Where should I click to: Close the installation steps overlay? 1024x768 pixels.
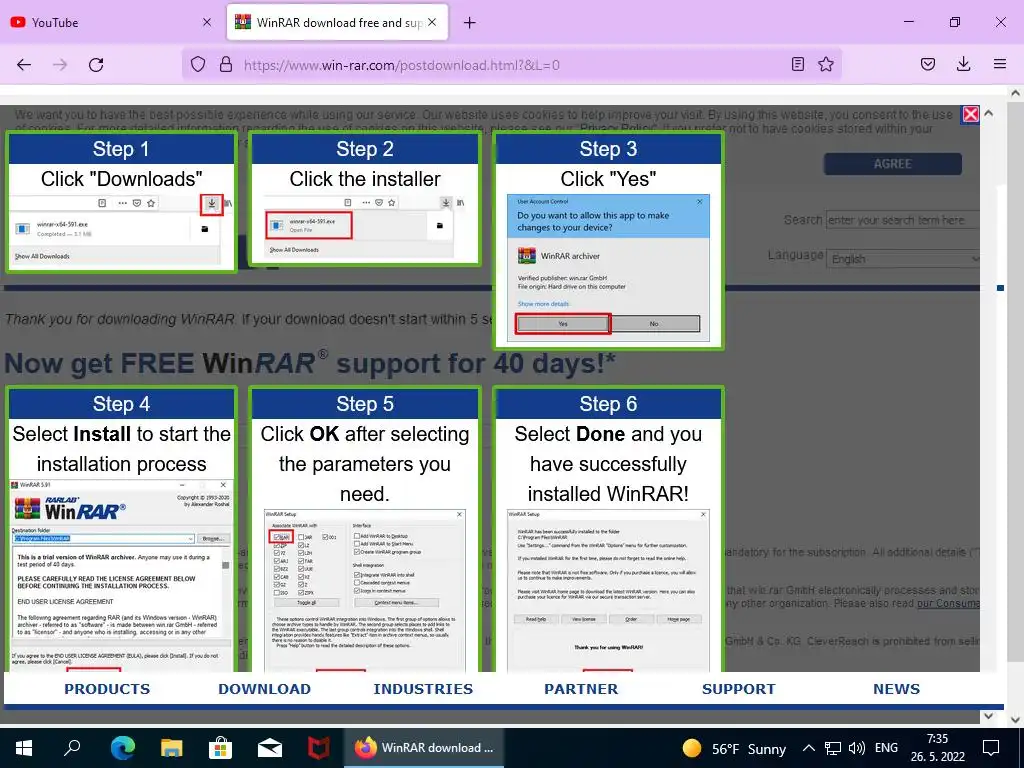[x=971, y=114]
